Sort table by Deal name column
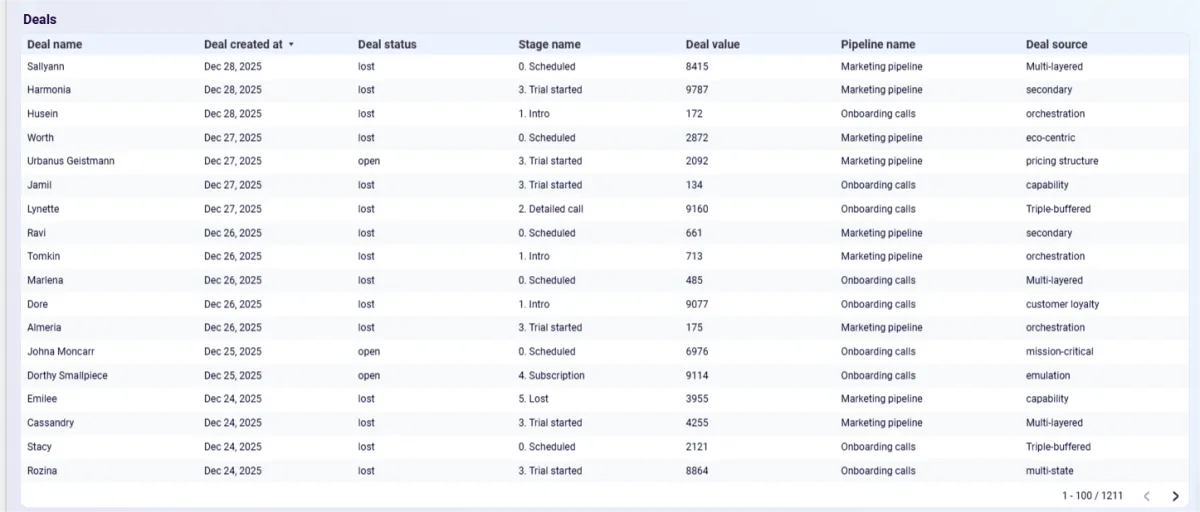The height and width of the screenshot is (512, 1200). 55,44
